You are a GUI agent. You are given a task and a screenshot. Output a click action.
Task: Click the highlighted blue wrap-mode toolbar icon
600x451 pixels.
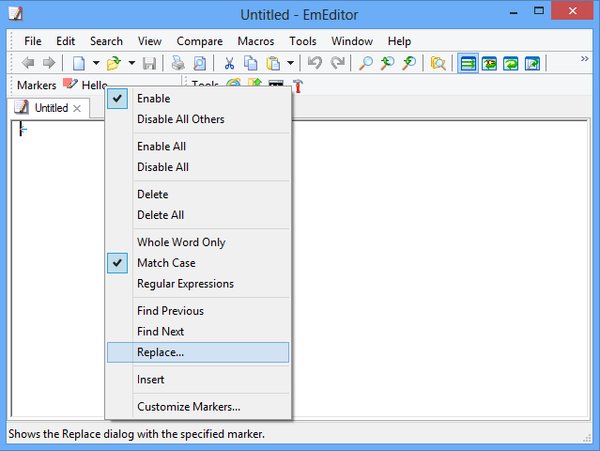click(x=468, y=63)
